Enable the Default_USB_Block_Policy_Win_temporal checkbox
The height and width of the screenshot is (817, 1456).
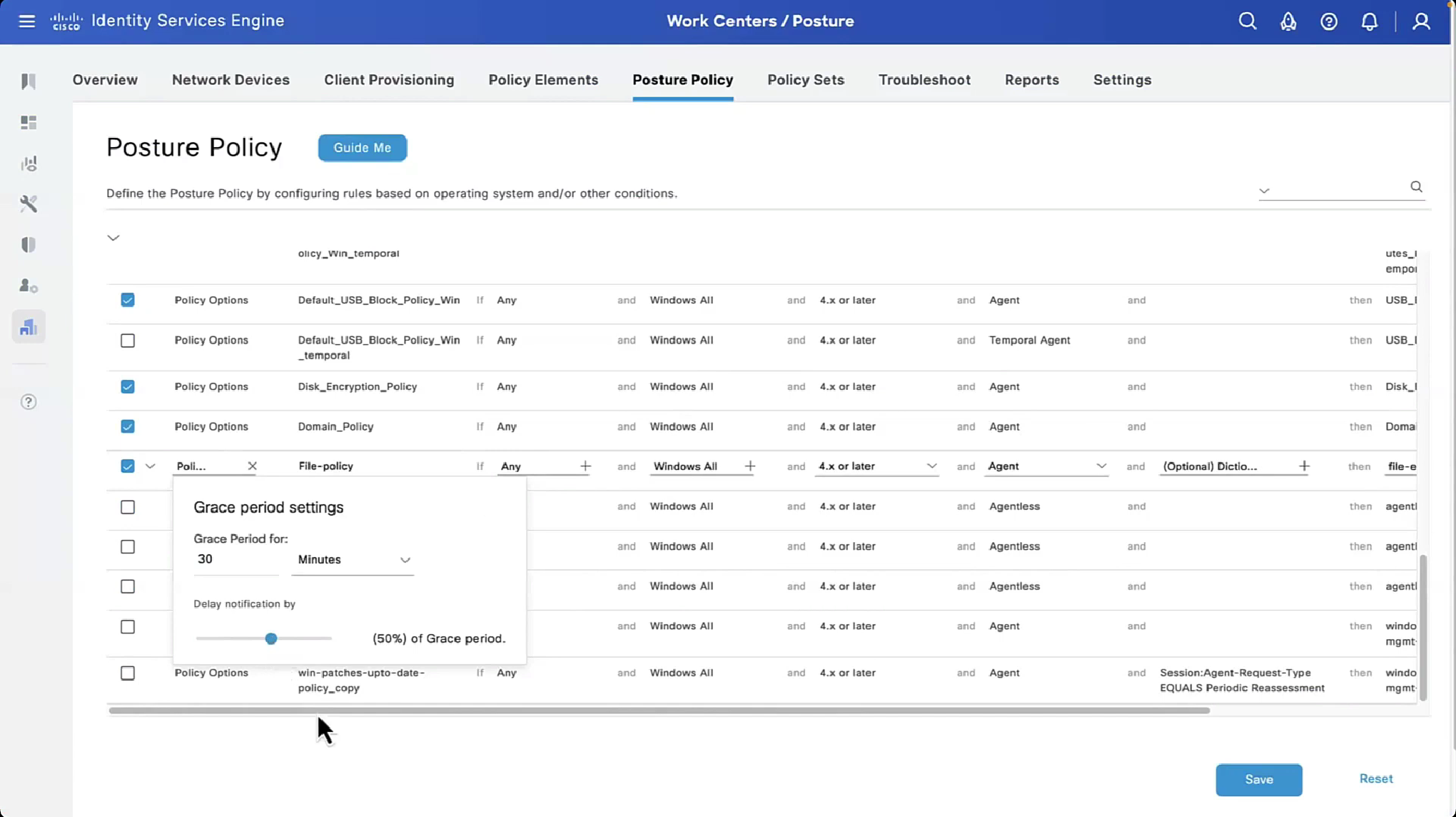pyautogui.click(x=128, y=341)
